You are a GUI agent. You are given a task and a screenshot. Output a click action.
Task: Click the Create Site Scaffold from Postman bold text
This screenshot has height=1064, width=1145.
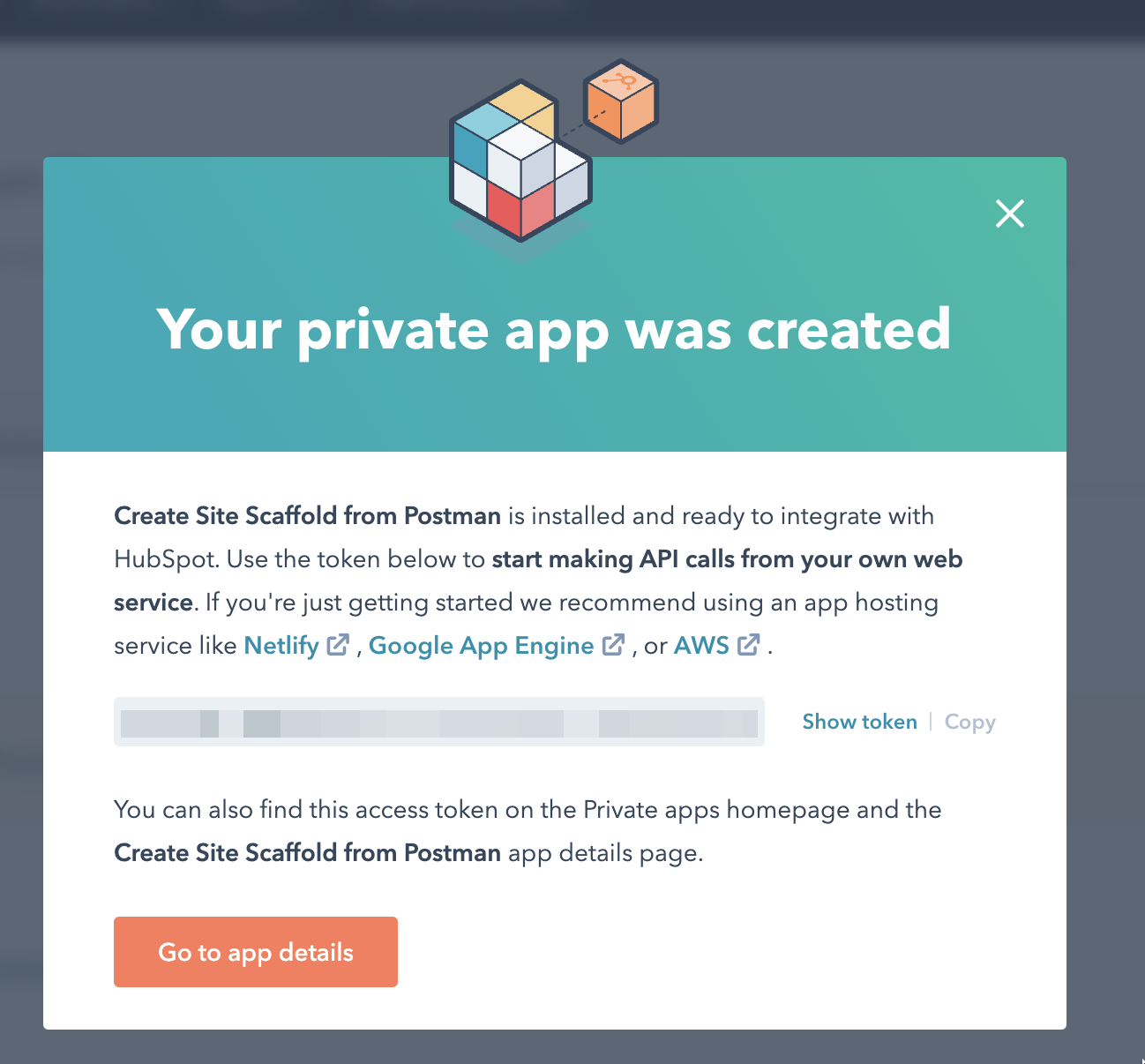click(306, 516)
